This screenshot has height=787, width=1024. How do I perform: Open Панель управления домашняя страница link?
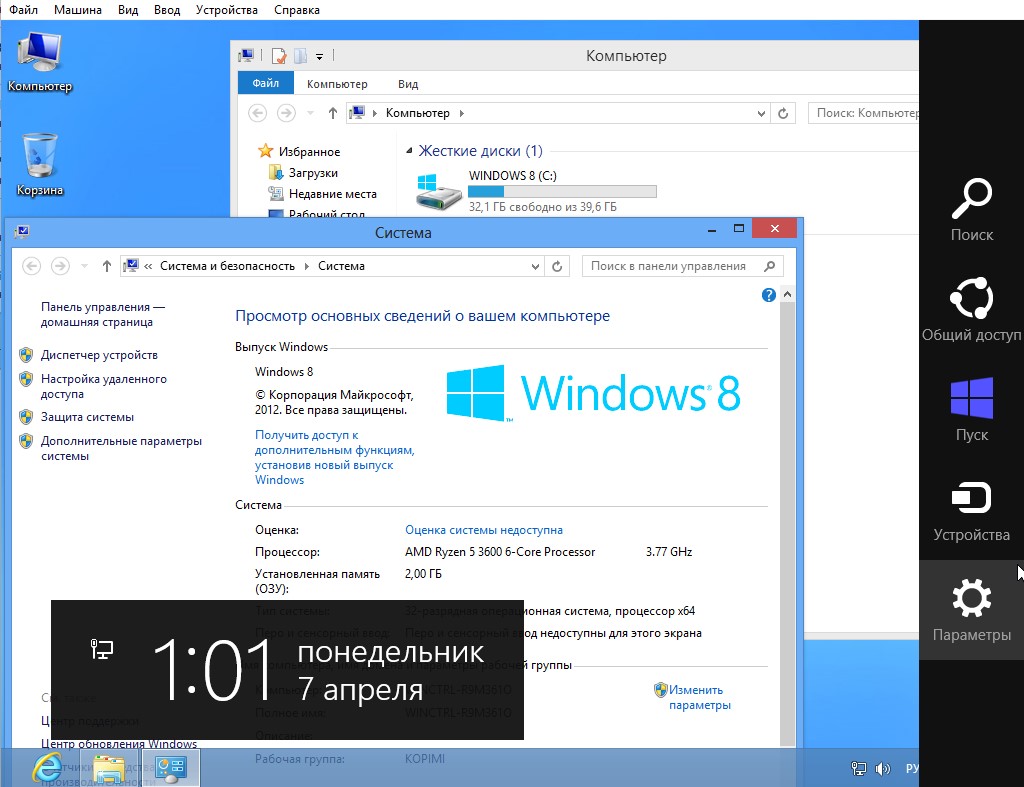tap(103, 314)
